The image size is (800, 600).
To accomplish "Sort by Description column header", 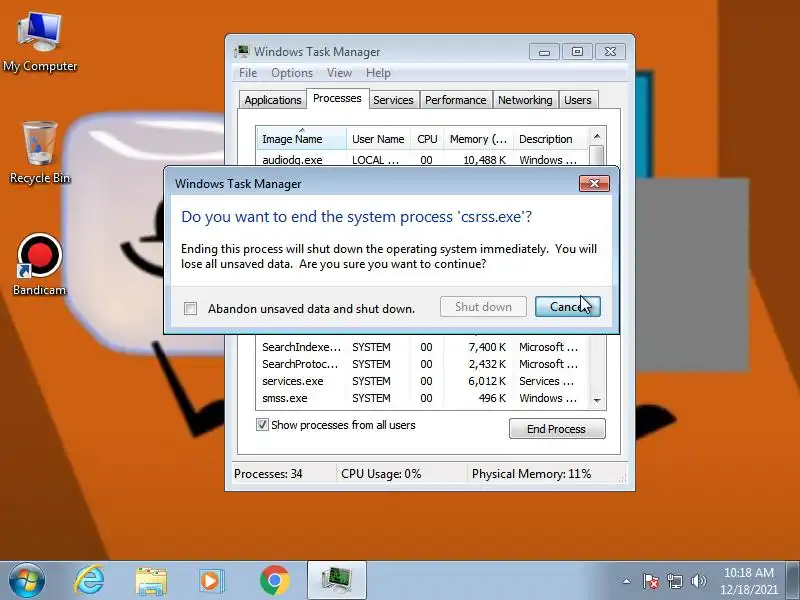I will (551, 139).
